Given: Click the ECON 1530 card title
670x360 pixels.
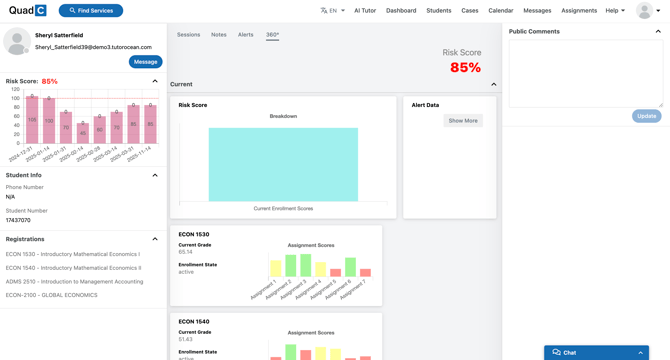Looking at the screenshot, I should pos(194,234).
